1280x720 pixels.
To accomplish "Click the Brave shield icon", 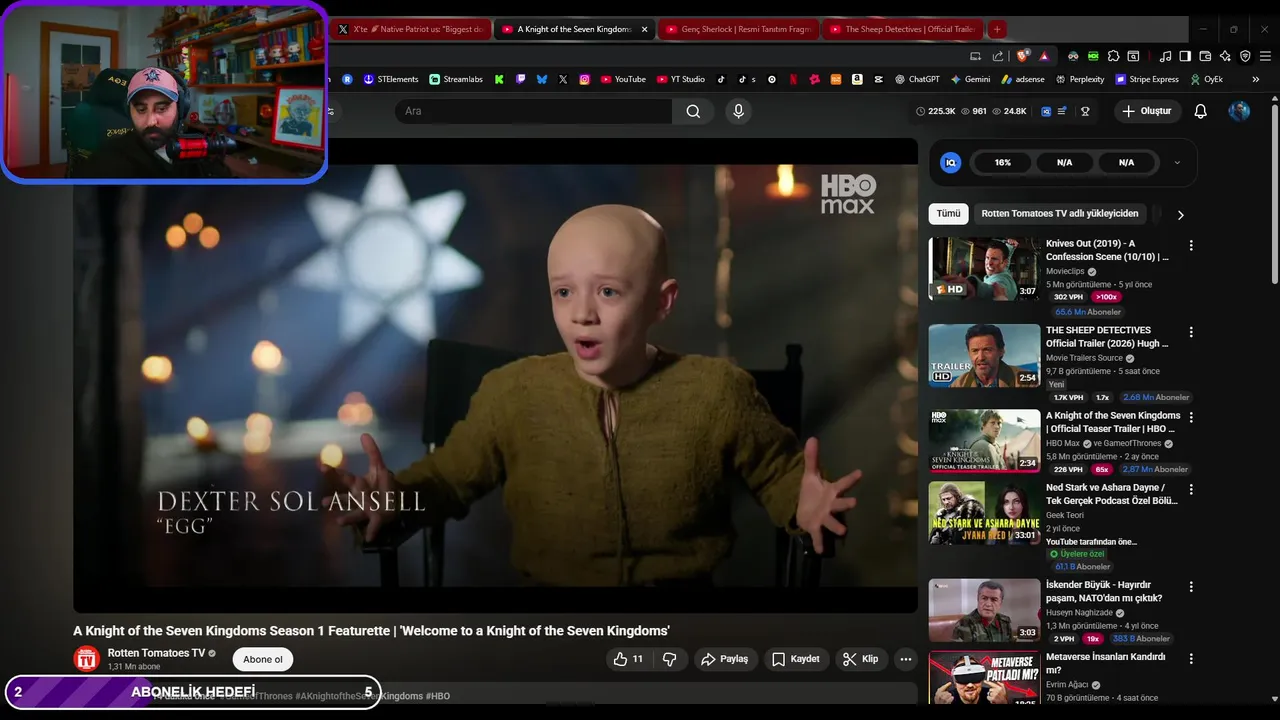I will pos(1022,56).
